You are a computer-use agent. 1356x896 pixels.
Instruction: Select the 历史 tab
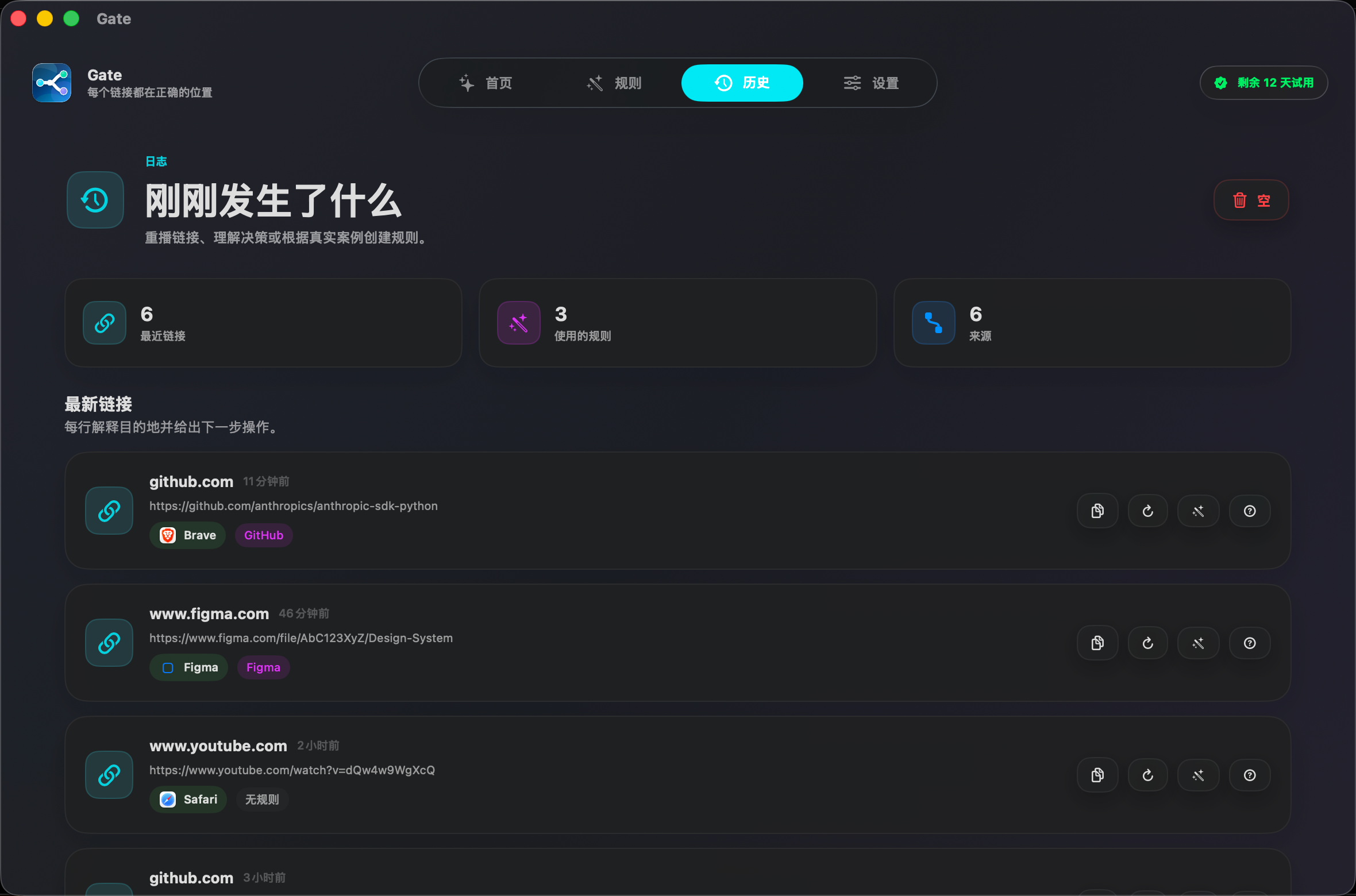(x=742, y=83)
